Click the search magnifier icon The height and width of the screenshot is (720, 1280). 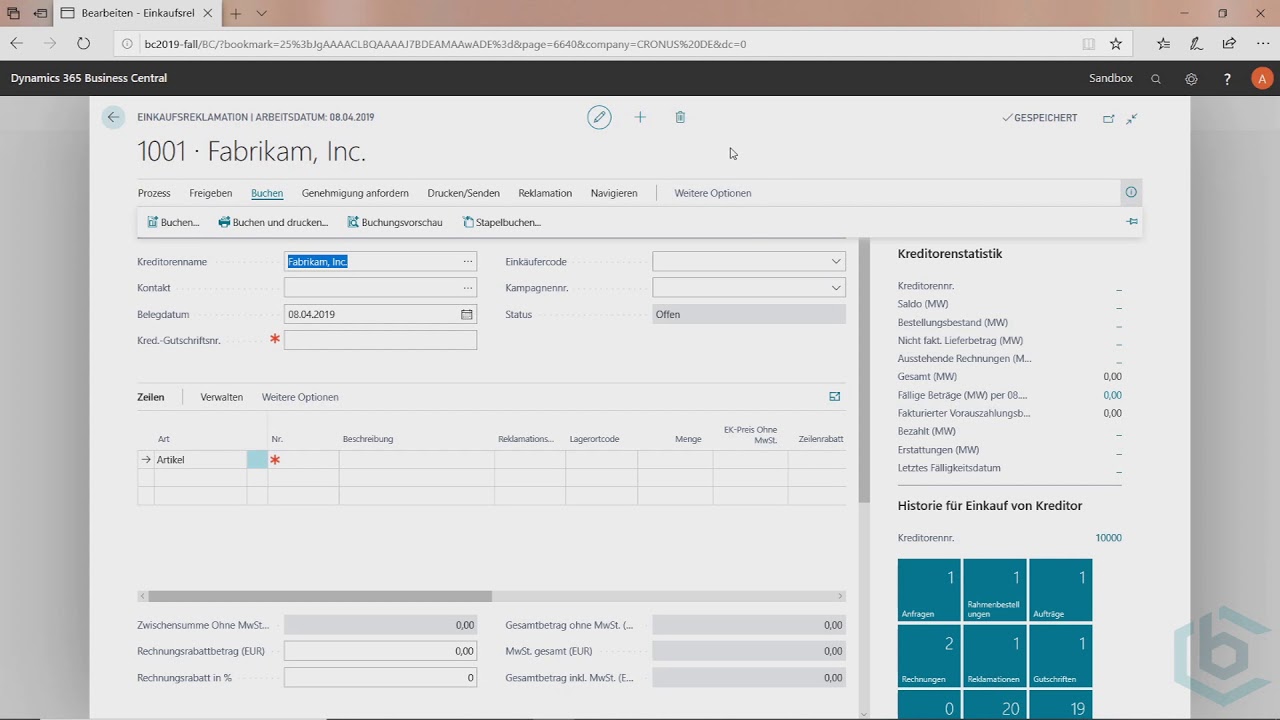[x=1156, y=78]
